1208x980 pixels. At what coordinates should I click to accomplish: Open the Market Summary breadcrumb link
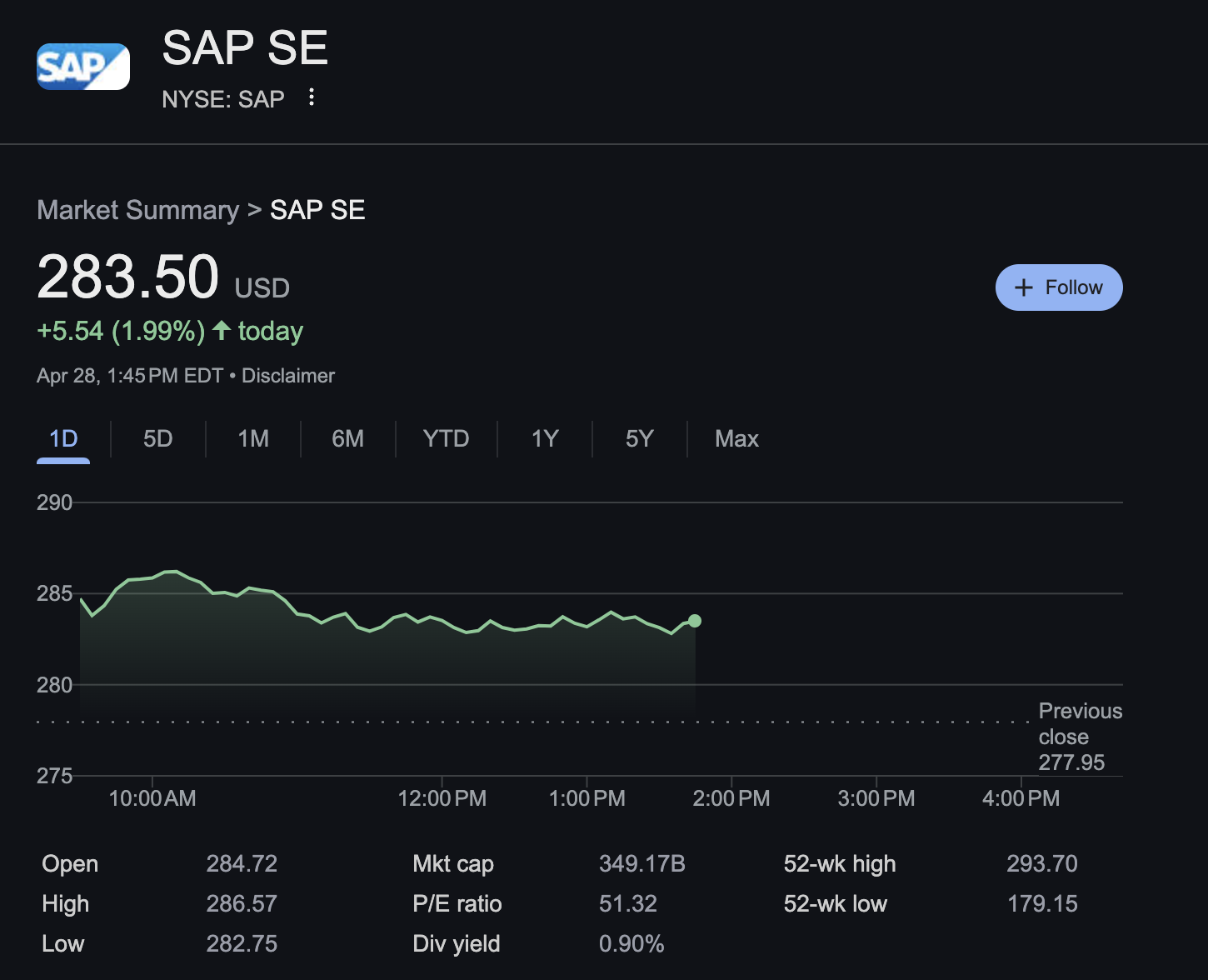pyautogui.click(x=138, y=210)
